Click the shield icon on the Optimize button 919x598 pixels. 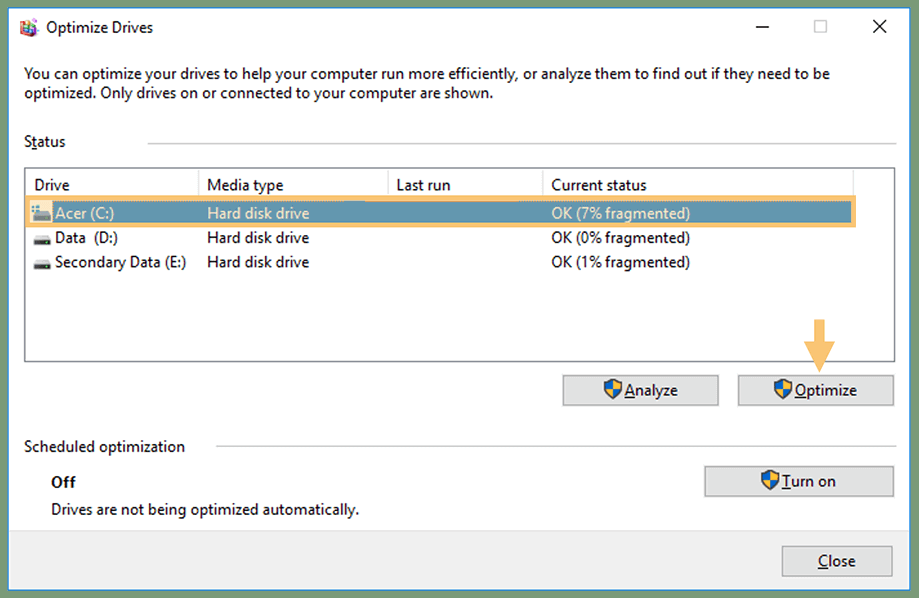coord(782,390)
